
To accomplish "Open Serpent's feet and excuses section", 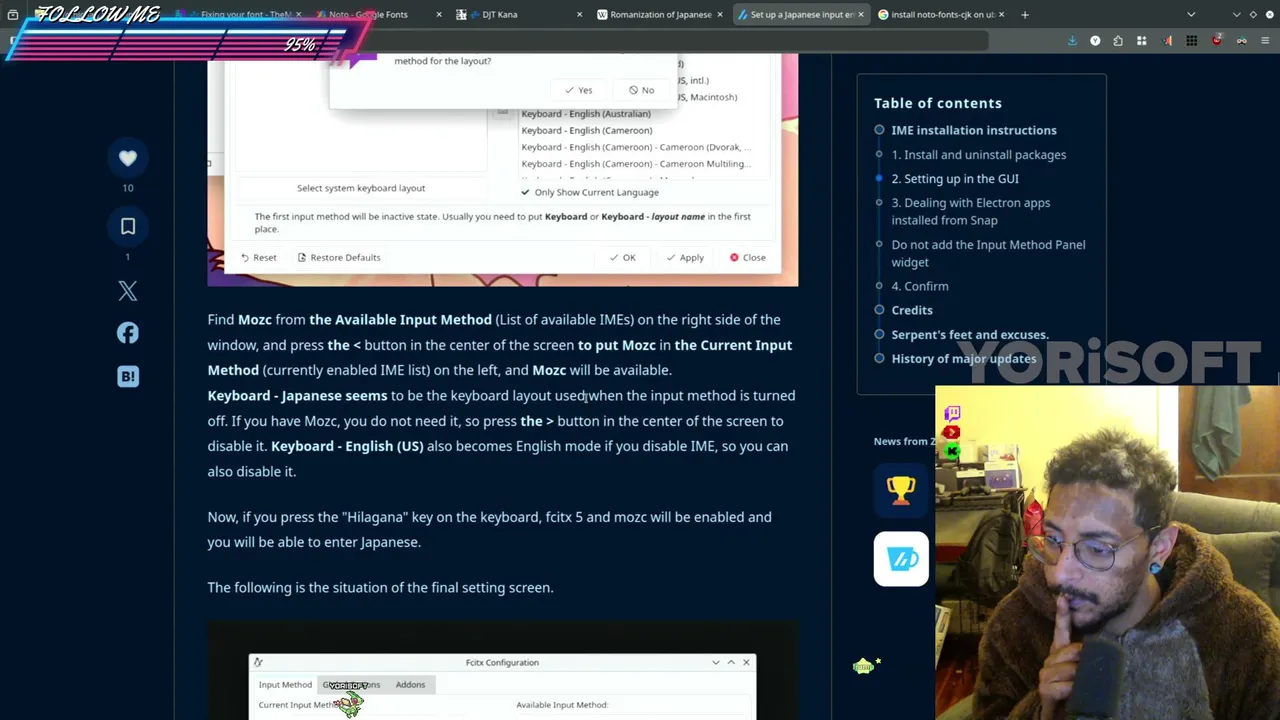I will tap(970, 335).
